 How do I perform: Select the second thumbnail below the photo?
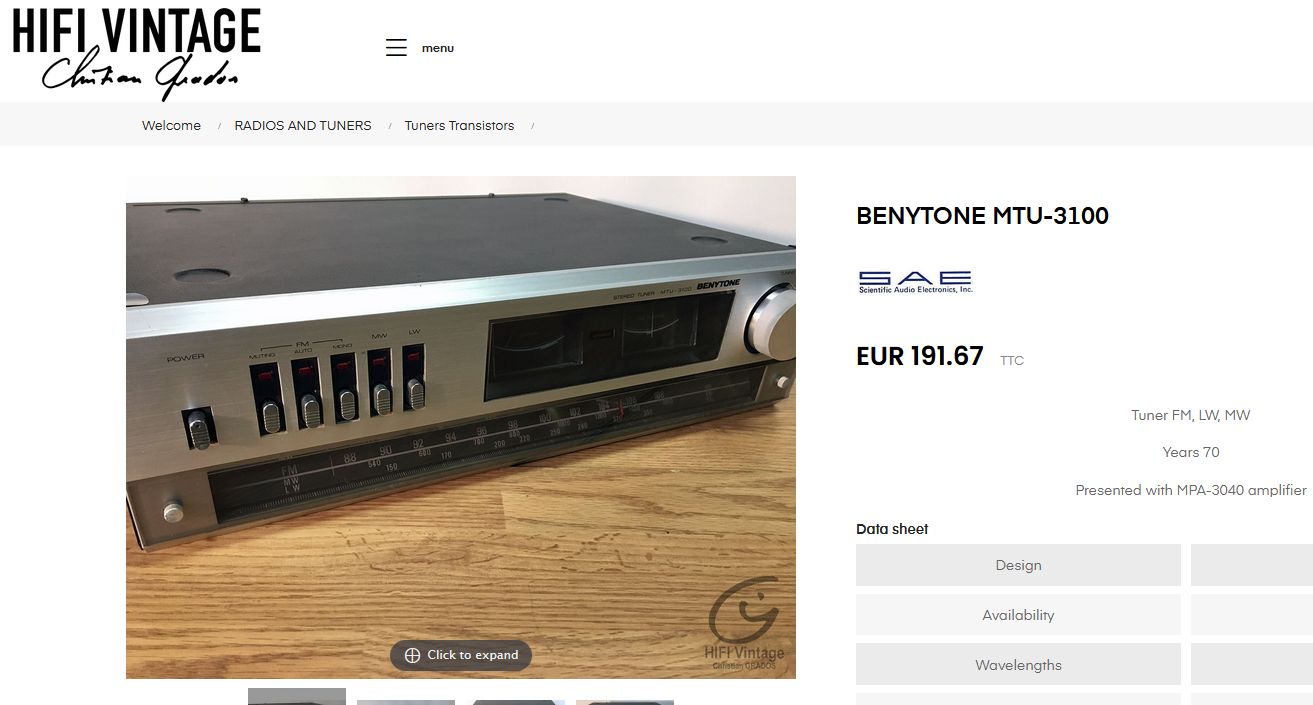tap(406, 702)
